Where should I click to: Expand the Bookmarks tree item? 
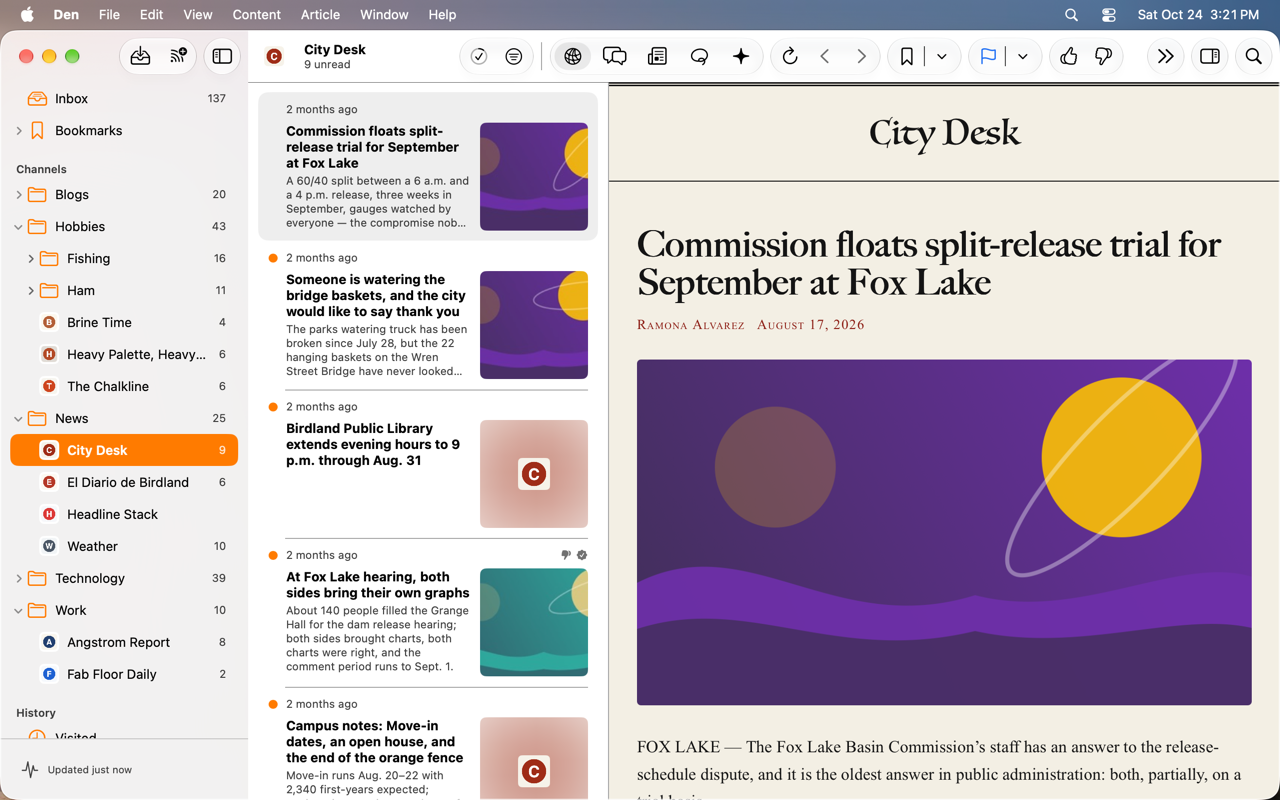[19, 131]
